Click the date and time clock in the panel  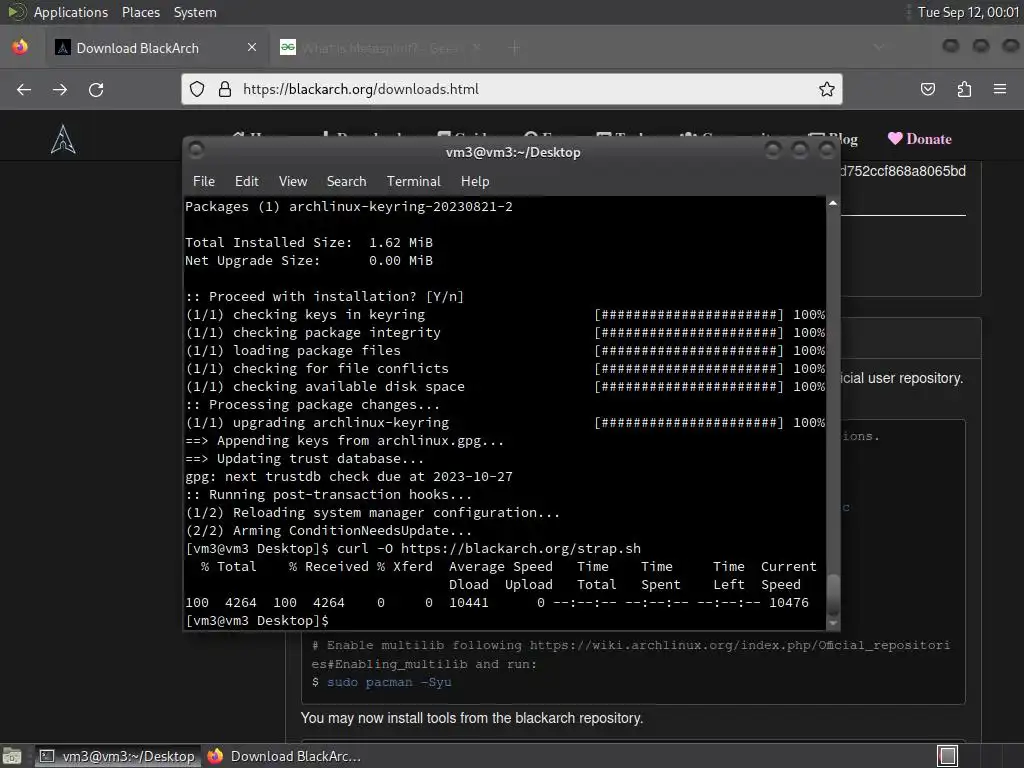[968, 12]
